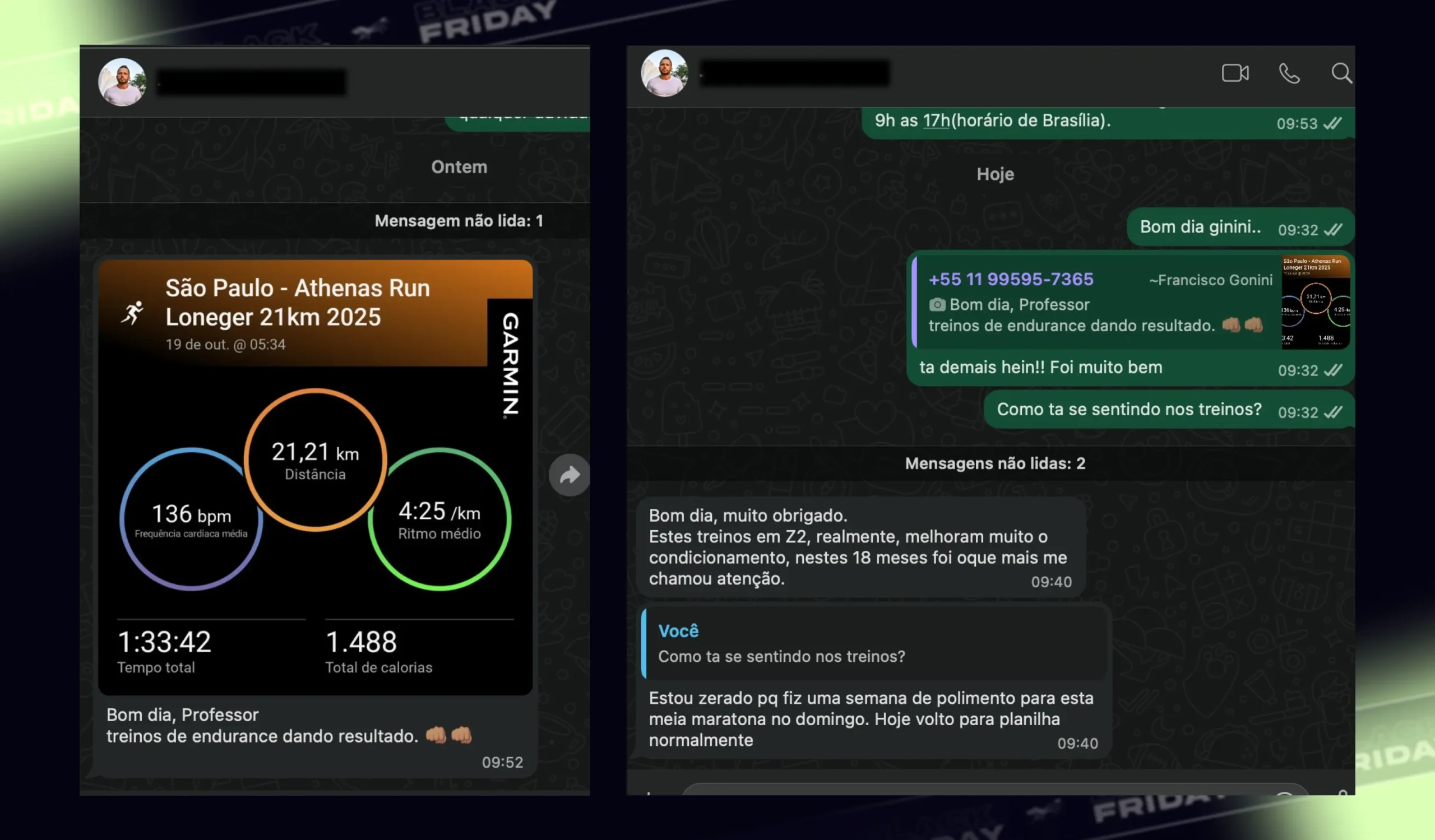Start a voice call with the phone icon
The height and width of the screenshot is (840, 1435).
pos(1289,73)
